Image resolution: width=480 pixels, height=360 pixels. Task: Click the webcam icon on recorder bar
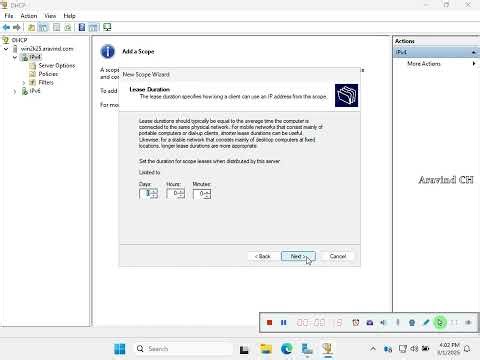tap(412, 322)
